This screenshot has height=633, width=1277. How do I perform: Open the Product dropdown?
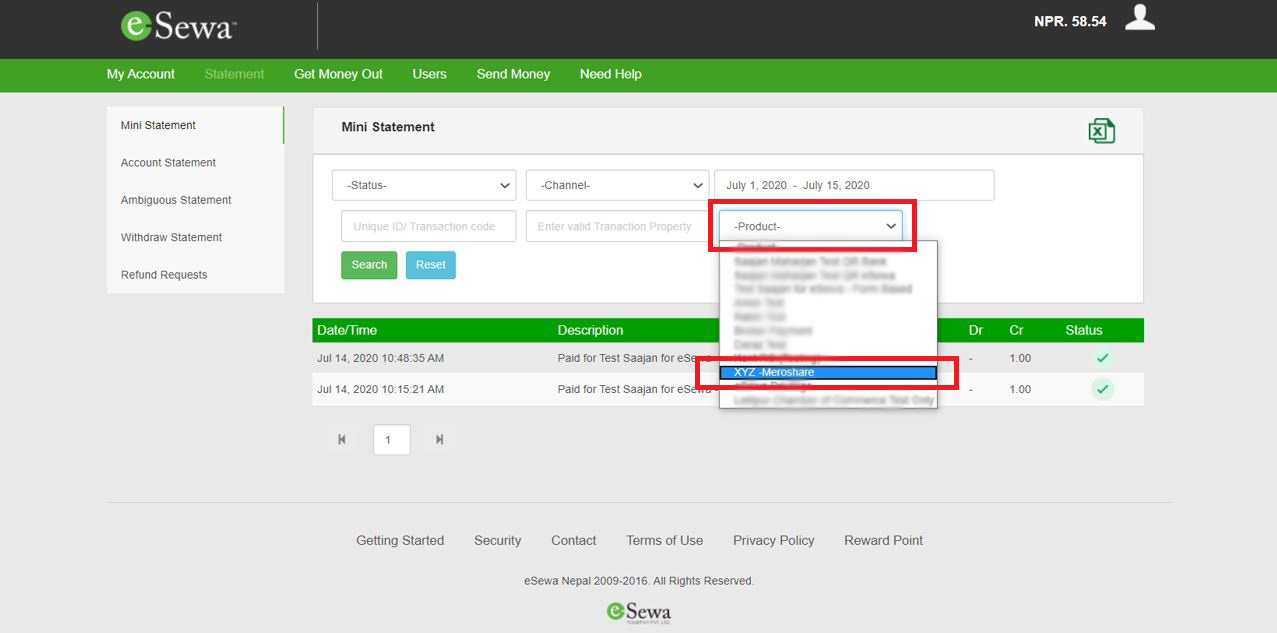coord(810,225)
